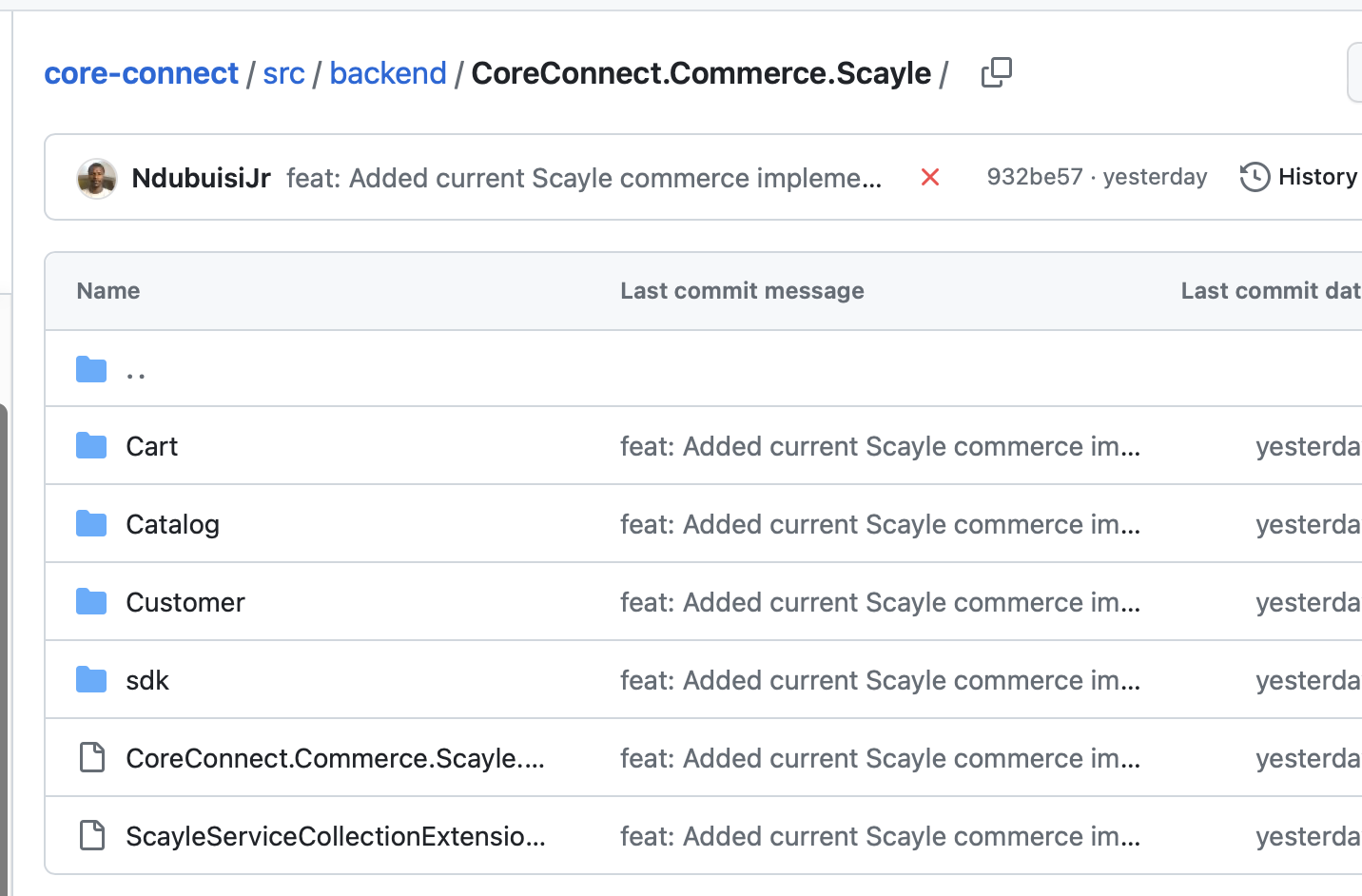1362x896 pixels.
Task: Open the Catalog folder name link
Action: (172, 524)
